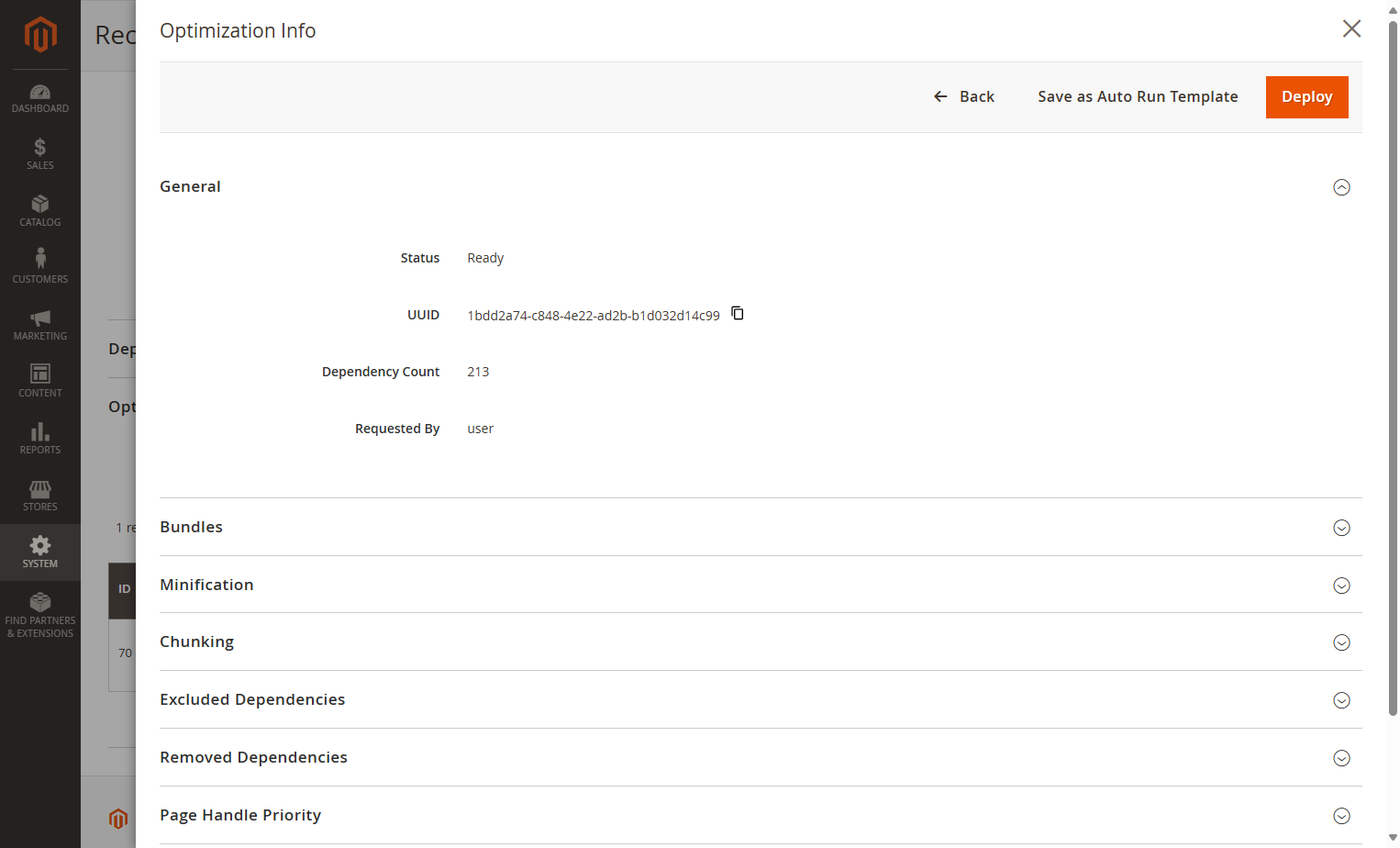The height and width of the screenshot is (848, 1400).
Task: Collapse the General section
Action: [1341, 187]
